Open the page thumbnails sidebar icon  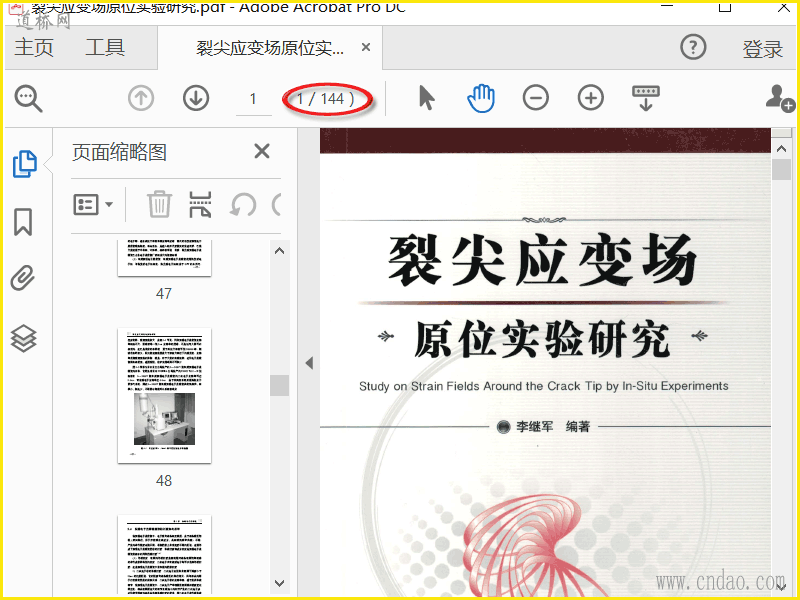coord(24,164)
